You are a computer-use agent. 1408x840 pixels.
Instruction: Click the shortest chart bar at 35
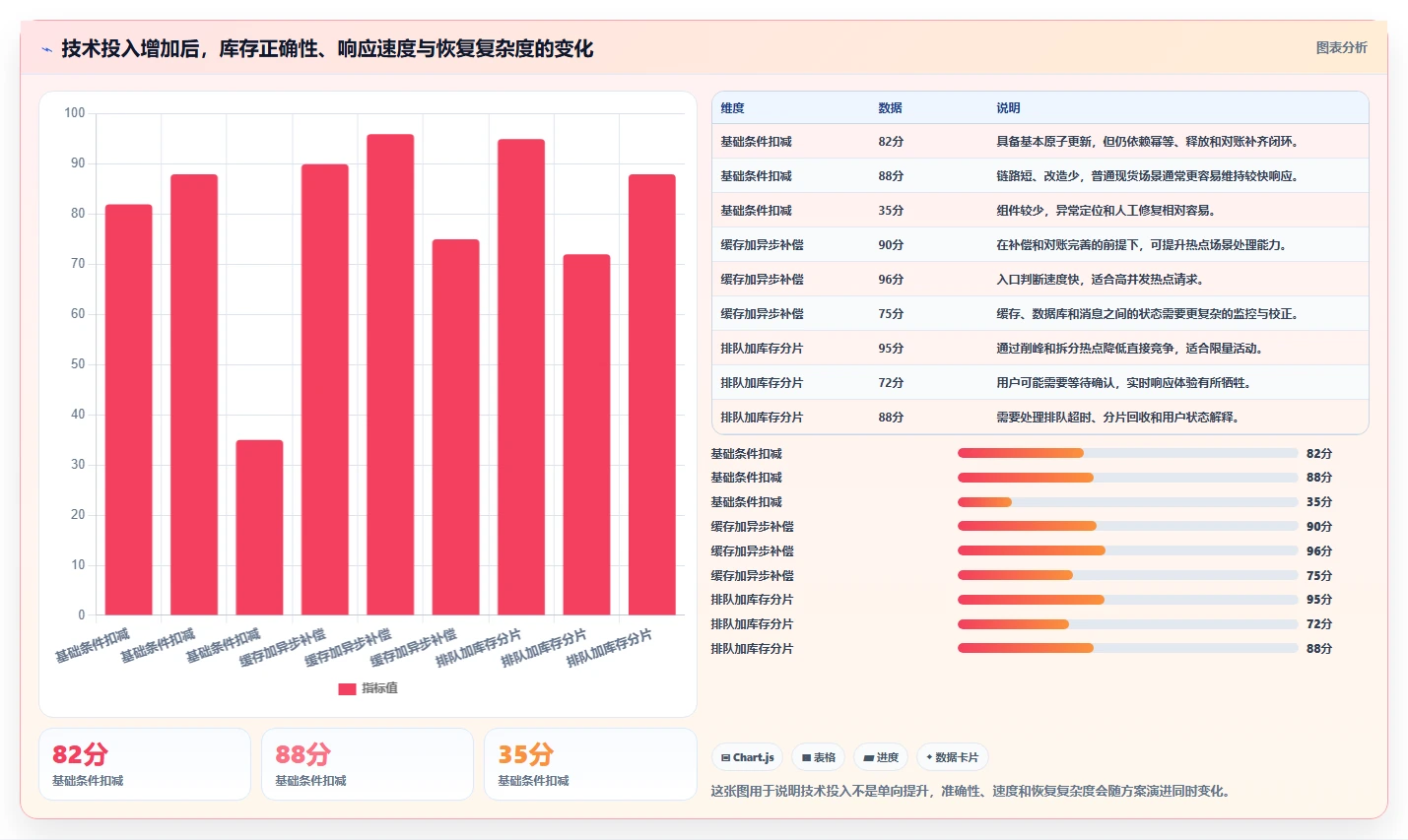(259, 528)
